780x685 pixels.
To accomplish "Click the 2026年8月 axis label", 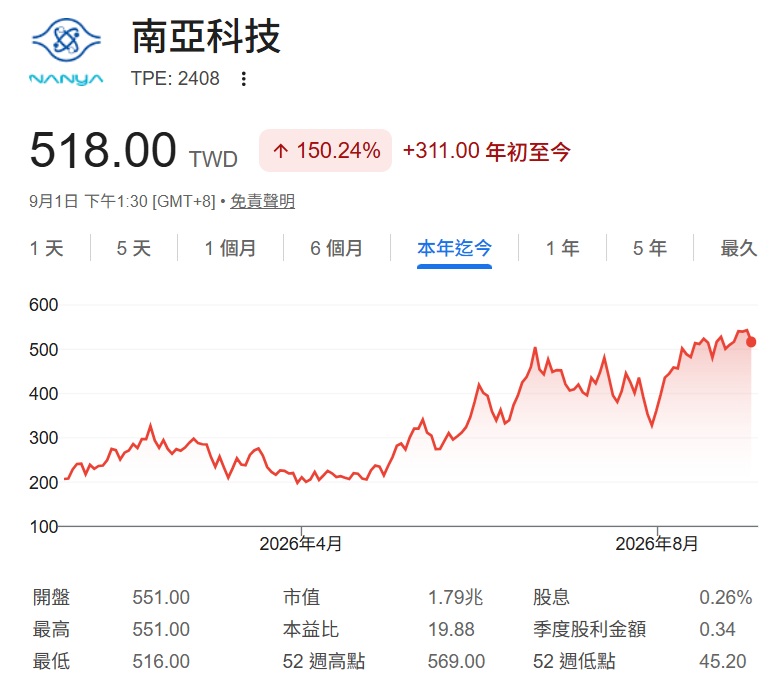I will coord(657,544).
